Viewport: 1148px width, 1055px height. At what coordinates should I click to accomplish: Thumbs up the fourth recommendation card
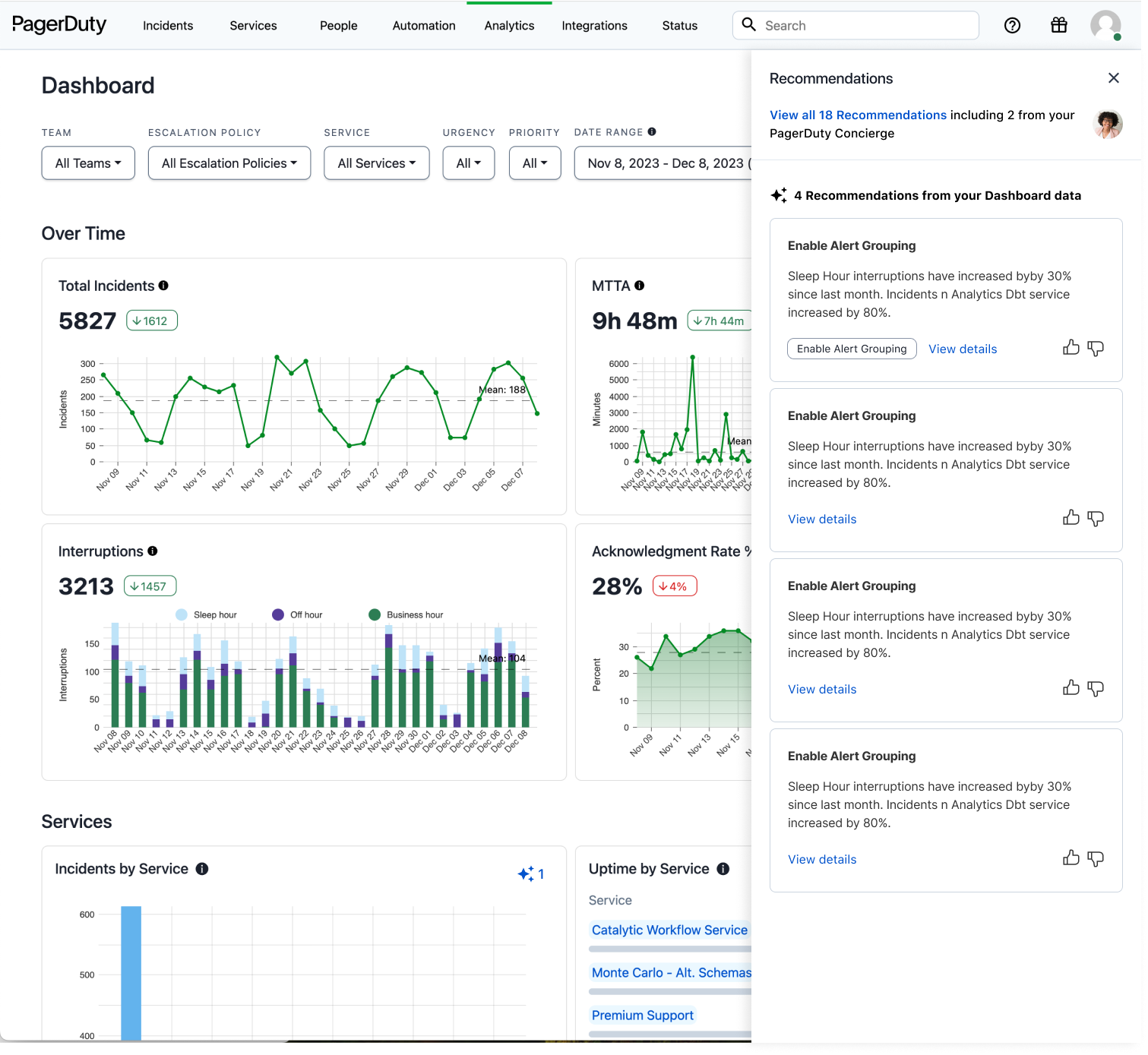1071,858
